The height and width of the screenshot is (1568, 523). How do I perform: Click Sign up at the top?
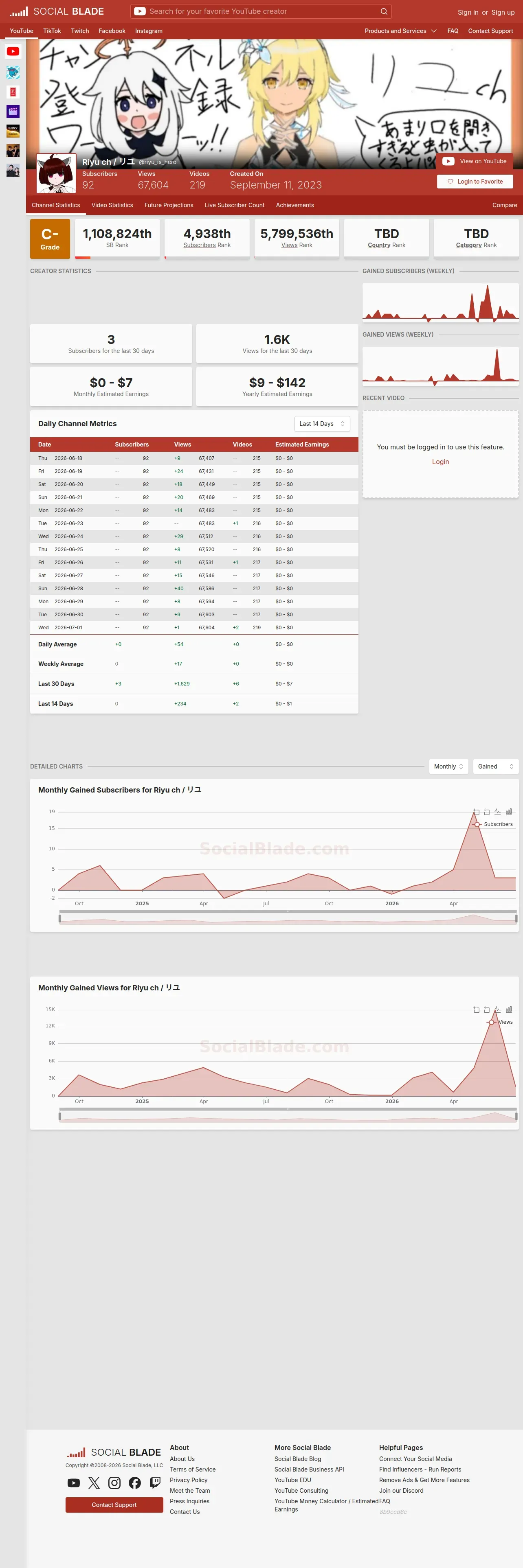pyautogui.click(x=503, y=12)
